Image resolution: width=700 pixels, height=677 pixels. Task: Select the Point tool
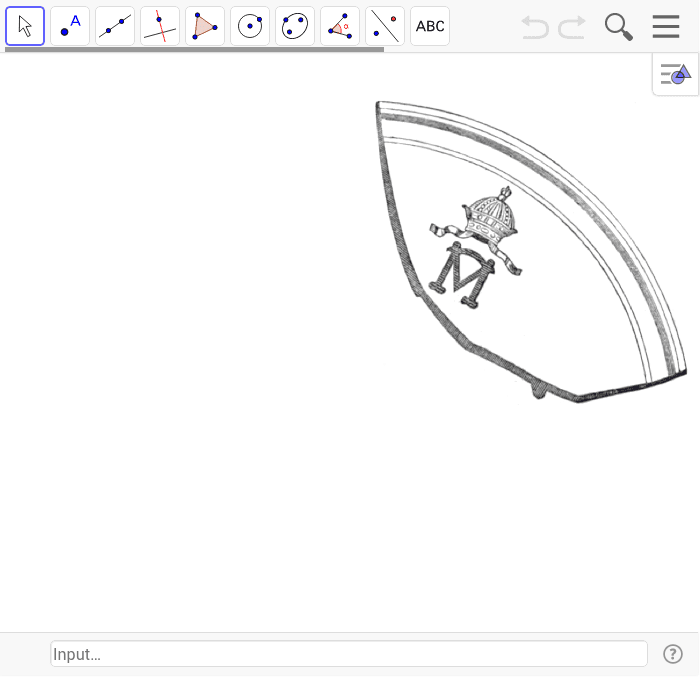point(70,26)
